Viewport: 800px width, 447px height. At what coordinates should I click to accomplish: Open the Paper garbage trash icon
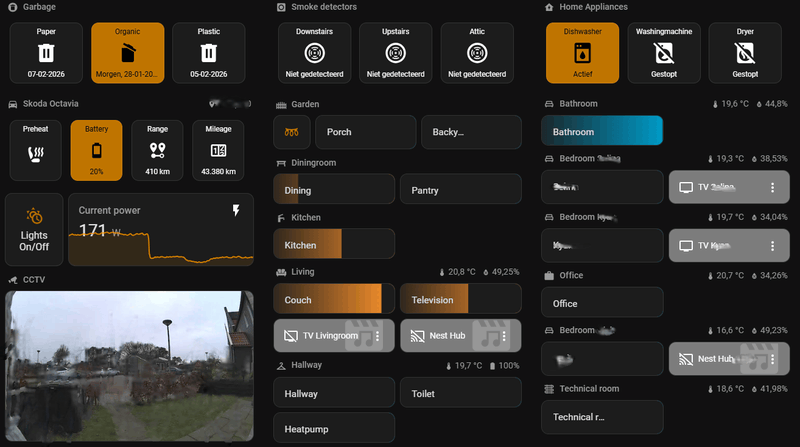coord(46,53)
